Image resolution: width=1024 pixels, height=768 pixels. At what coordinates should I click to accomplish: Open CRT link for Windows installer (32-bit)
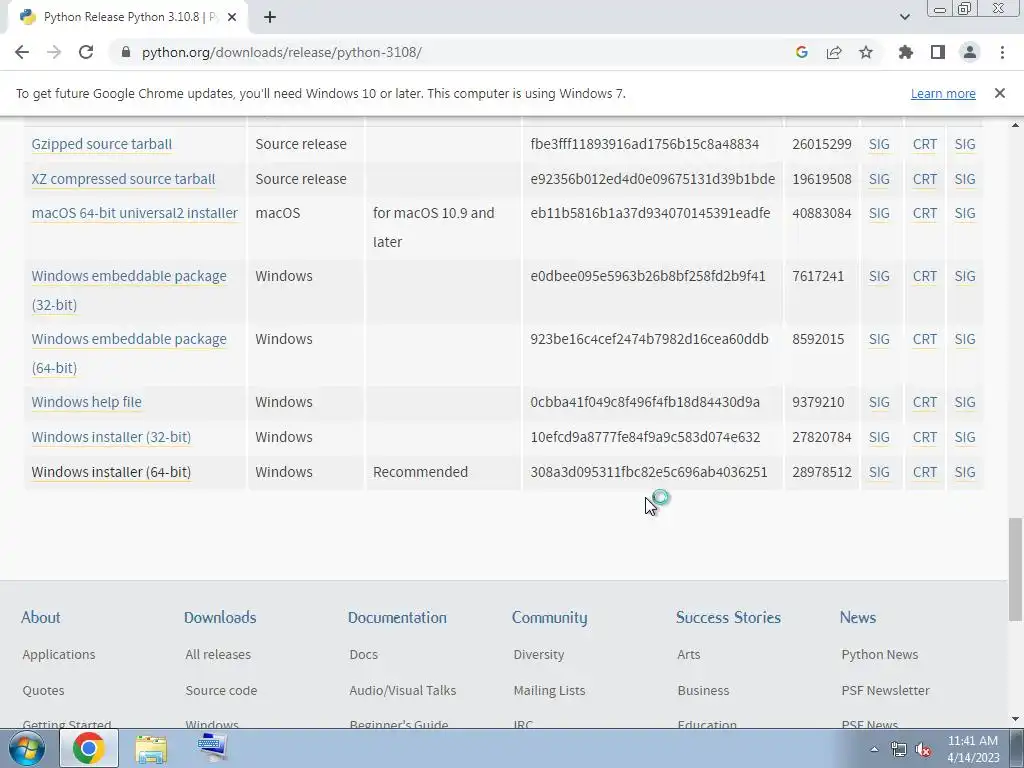925,437
